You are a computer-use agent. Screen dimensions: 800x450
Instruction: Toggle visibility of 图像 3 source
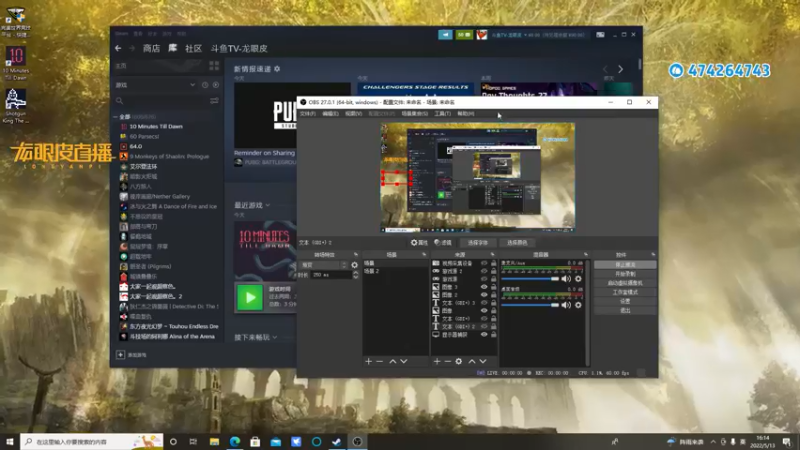[484, 287]
